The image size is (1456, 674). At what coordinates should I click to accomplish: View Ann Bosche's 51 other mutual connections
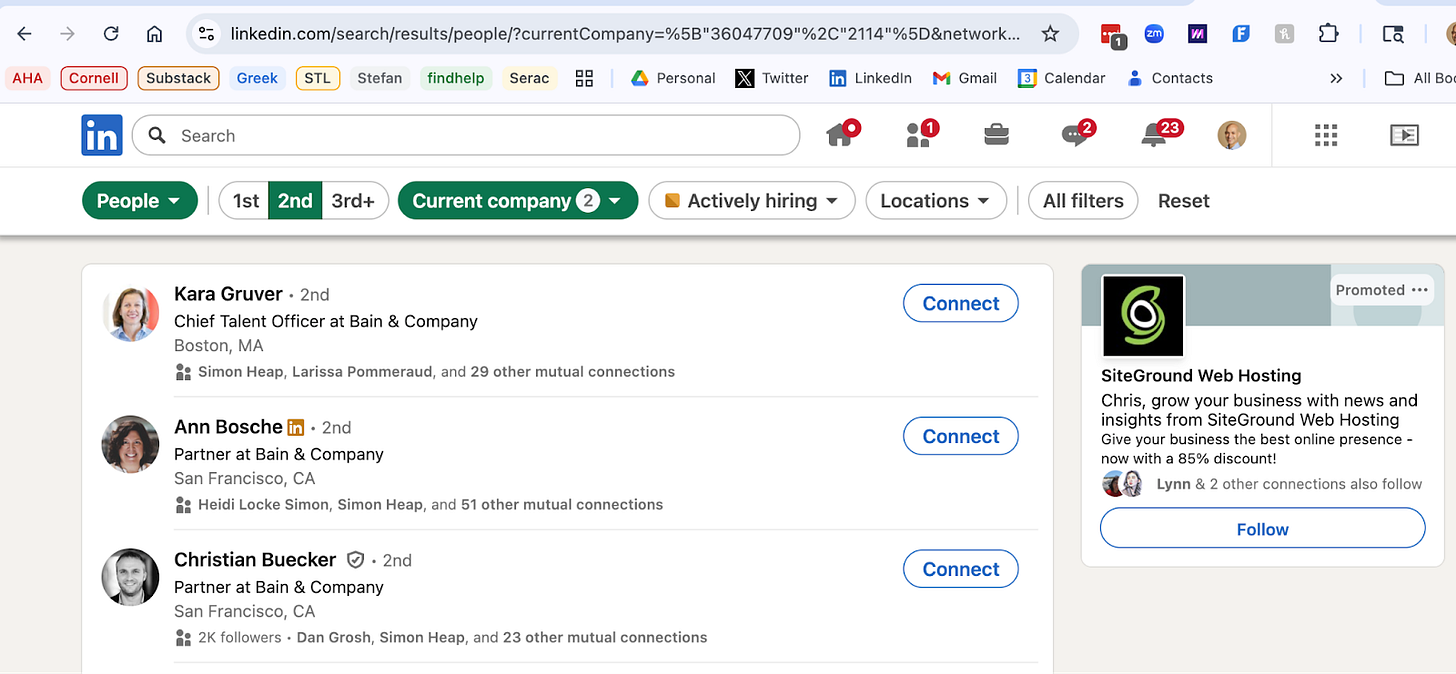coord(561,505)
